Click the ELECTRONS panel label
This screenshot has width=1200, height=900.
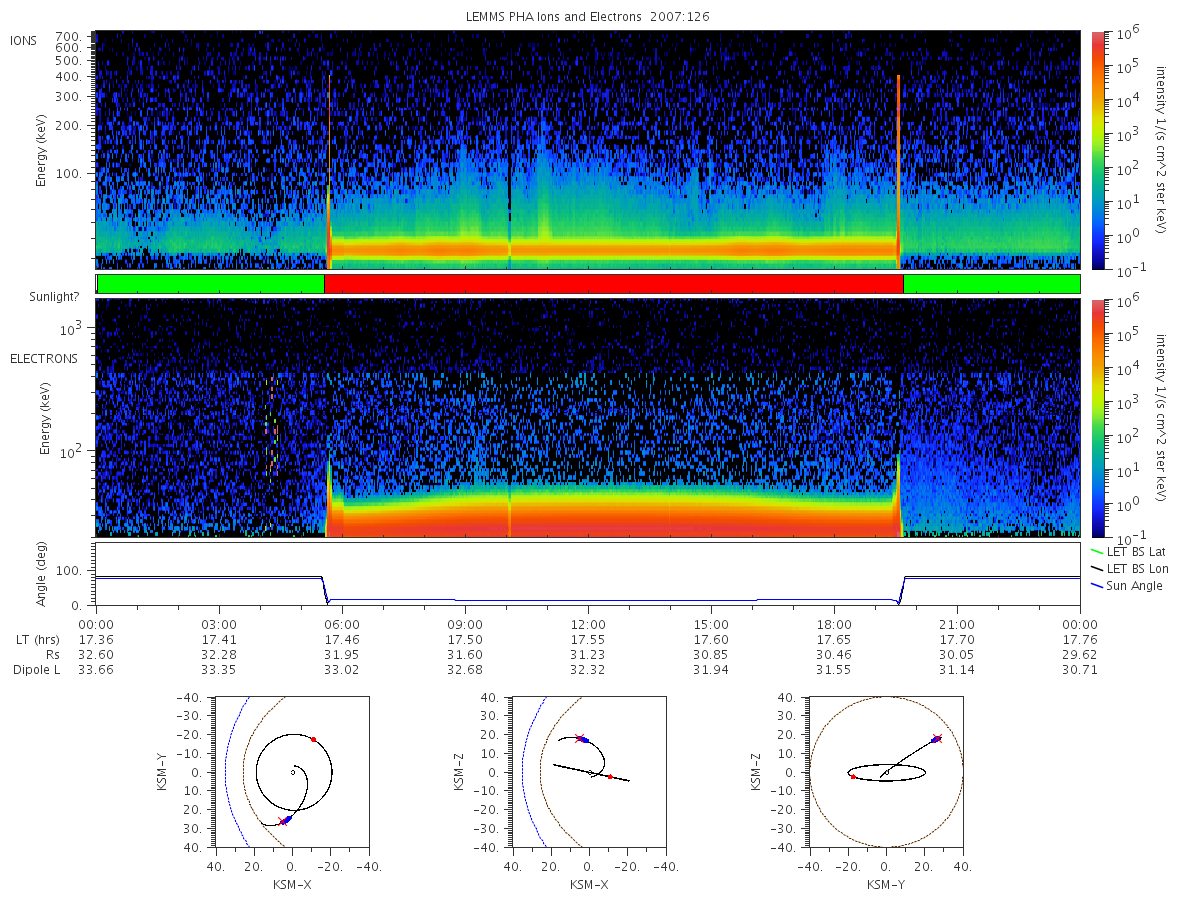tap(44, 358)
